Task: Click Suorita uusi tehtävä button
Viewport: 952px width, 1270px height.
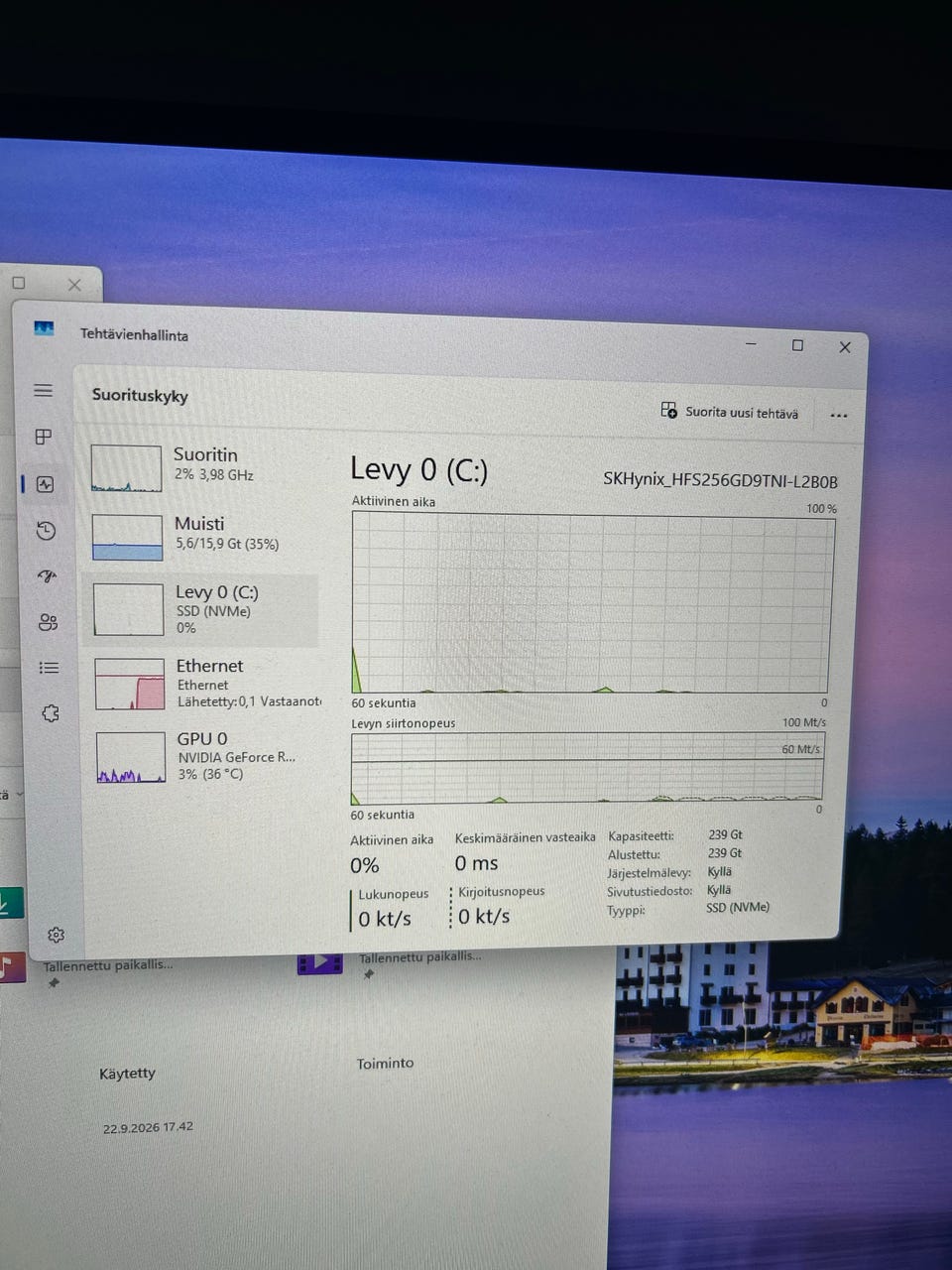Action: click(x=730, y=412)
